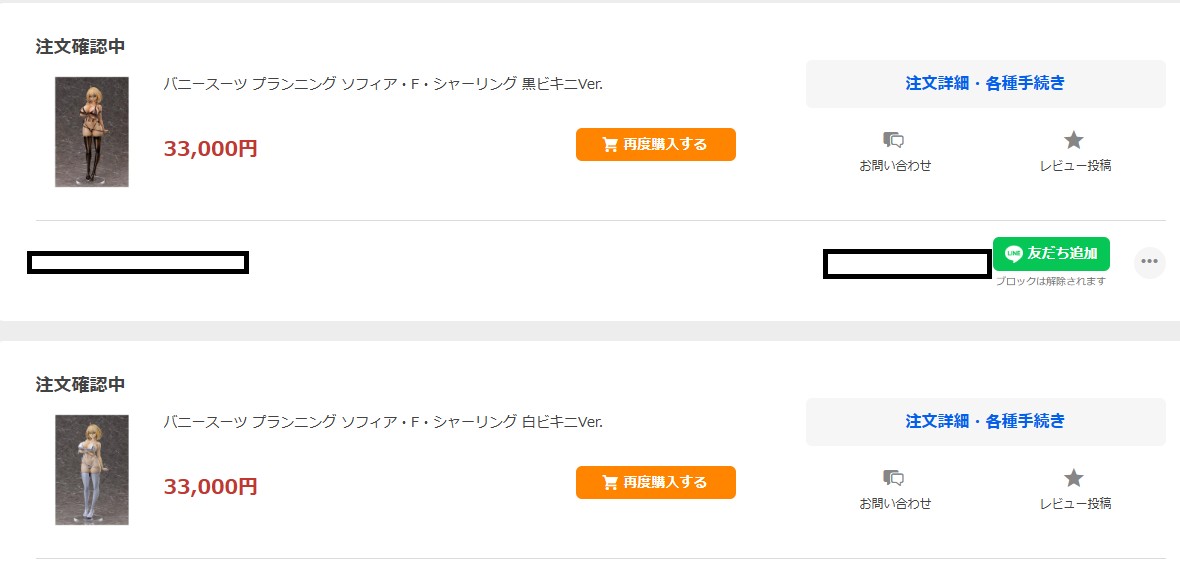
Task: Click the white bikini figure thumbnail
Action: 92,470
